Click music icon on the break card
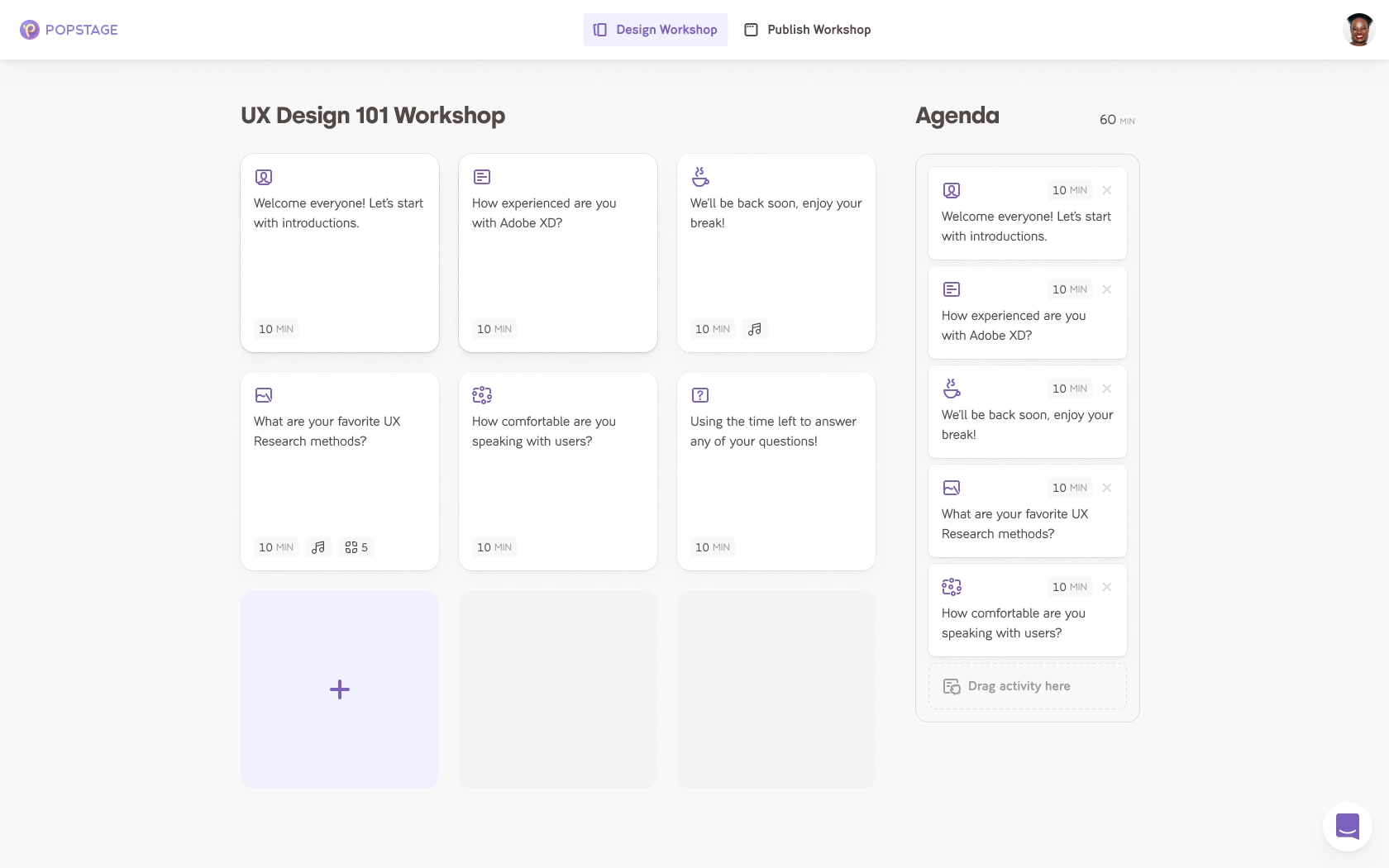Screen dimensions: 1389x868 tap(755, 329)
